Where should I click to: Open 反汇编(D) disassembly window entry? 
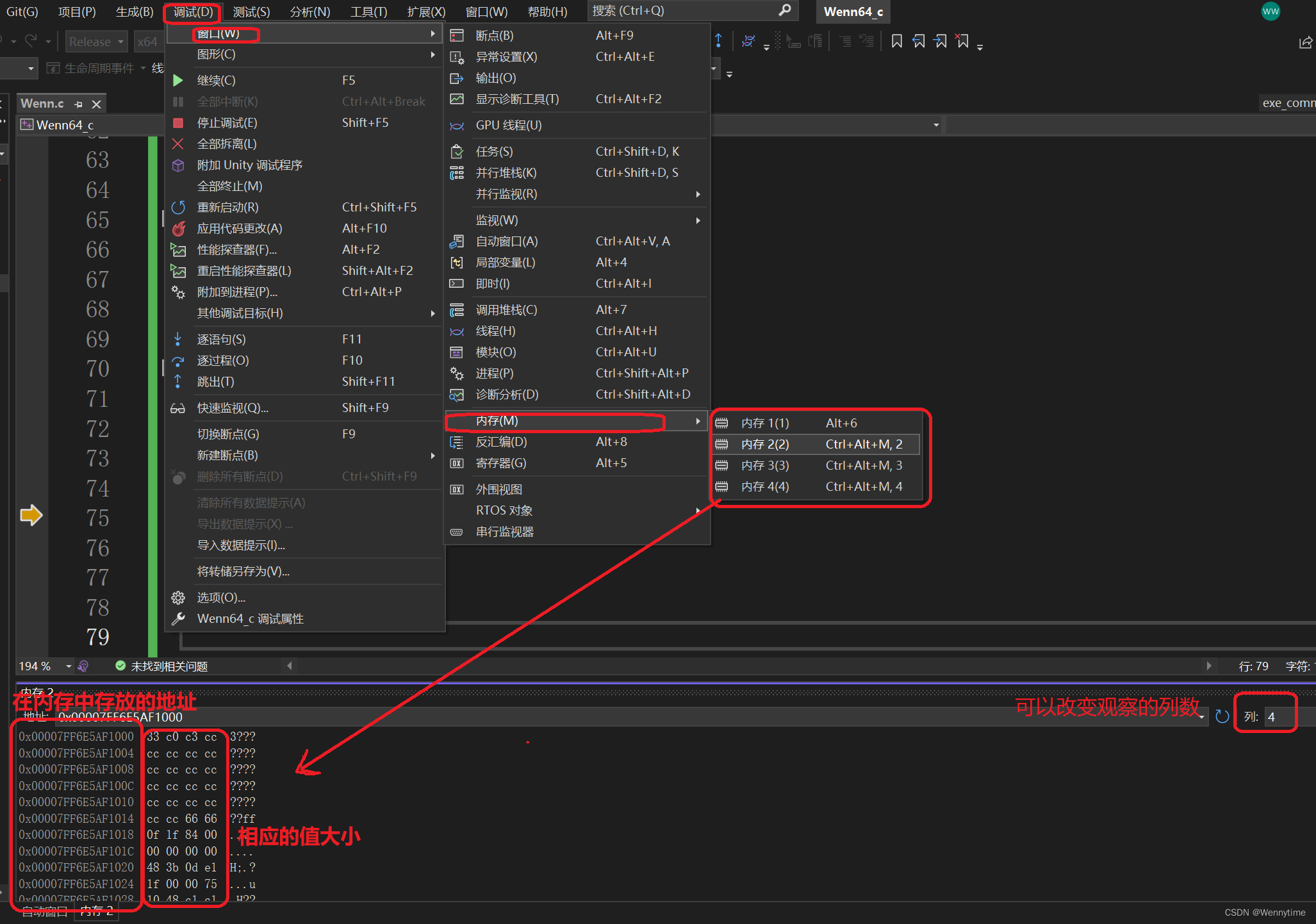point(501,441)
